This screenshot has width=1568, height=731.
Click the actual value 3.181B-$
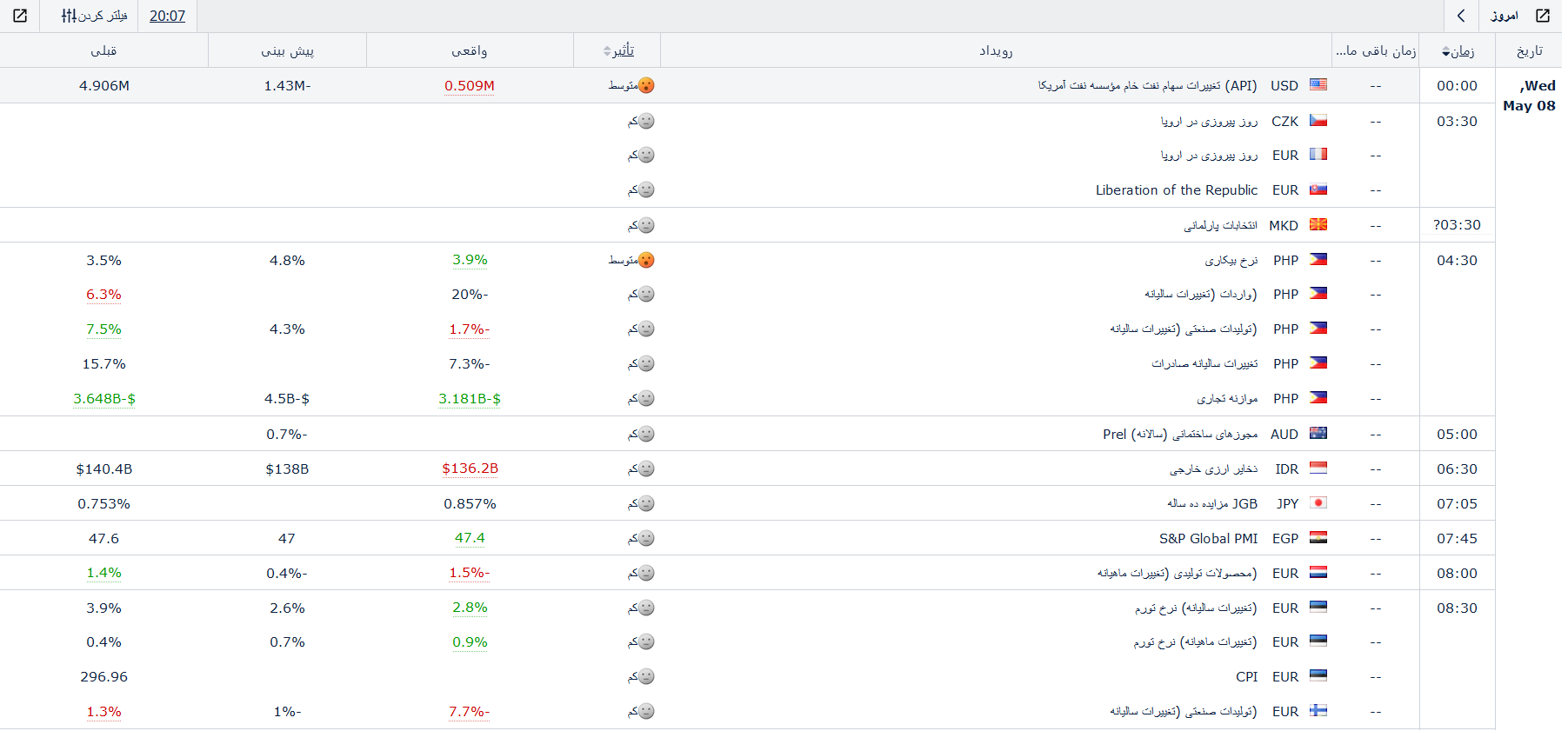click(470, 398)
